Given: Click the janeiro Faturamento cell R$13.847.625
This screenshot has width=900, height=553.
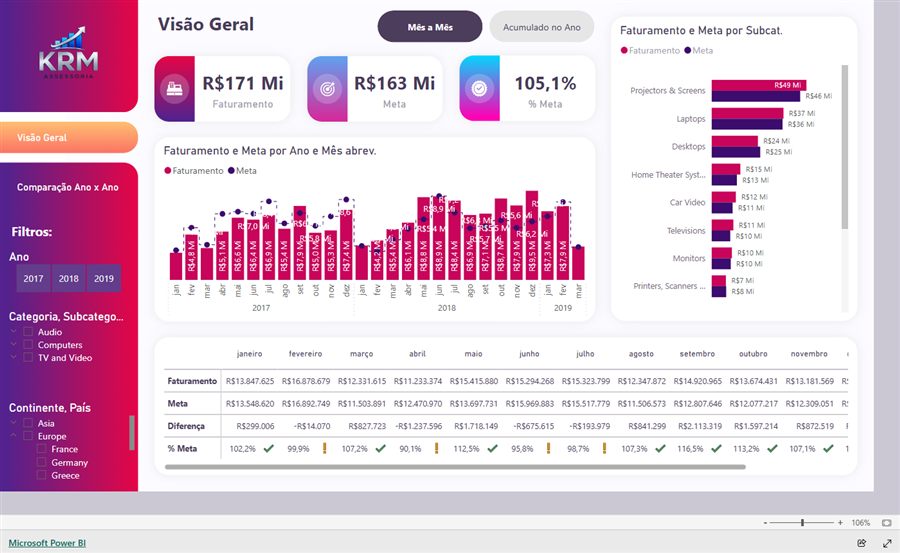Looking at the screenshot, I should (x=250, y=381).
